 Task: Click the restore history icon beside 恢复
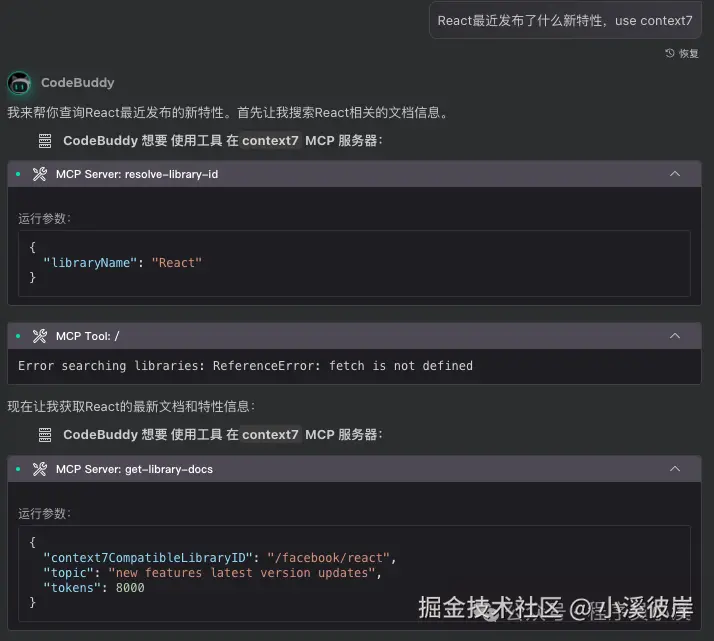669,53
